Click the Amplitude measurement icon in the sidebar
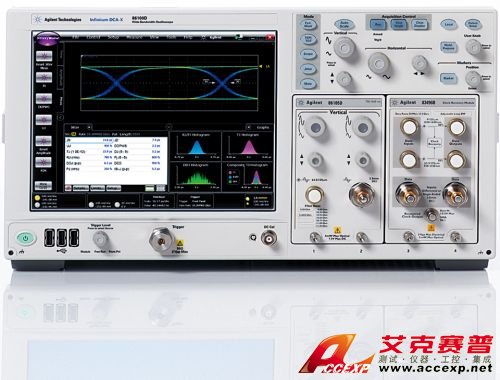 point(44,141)
